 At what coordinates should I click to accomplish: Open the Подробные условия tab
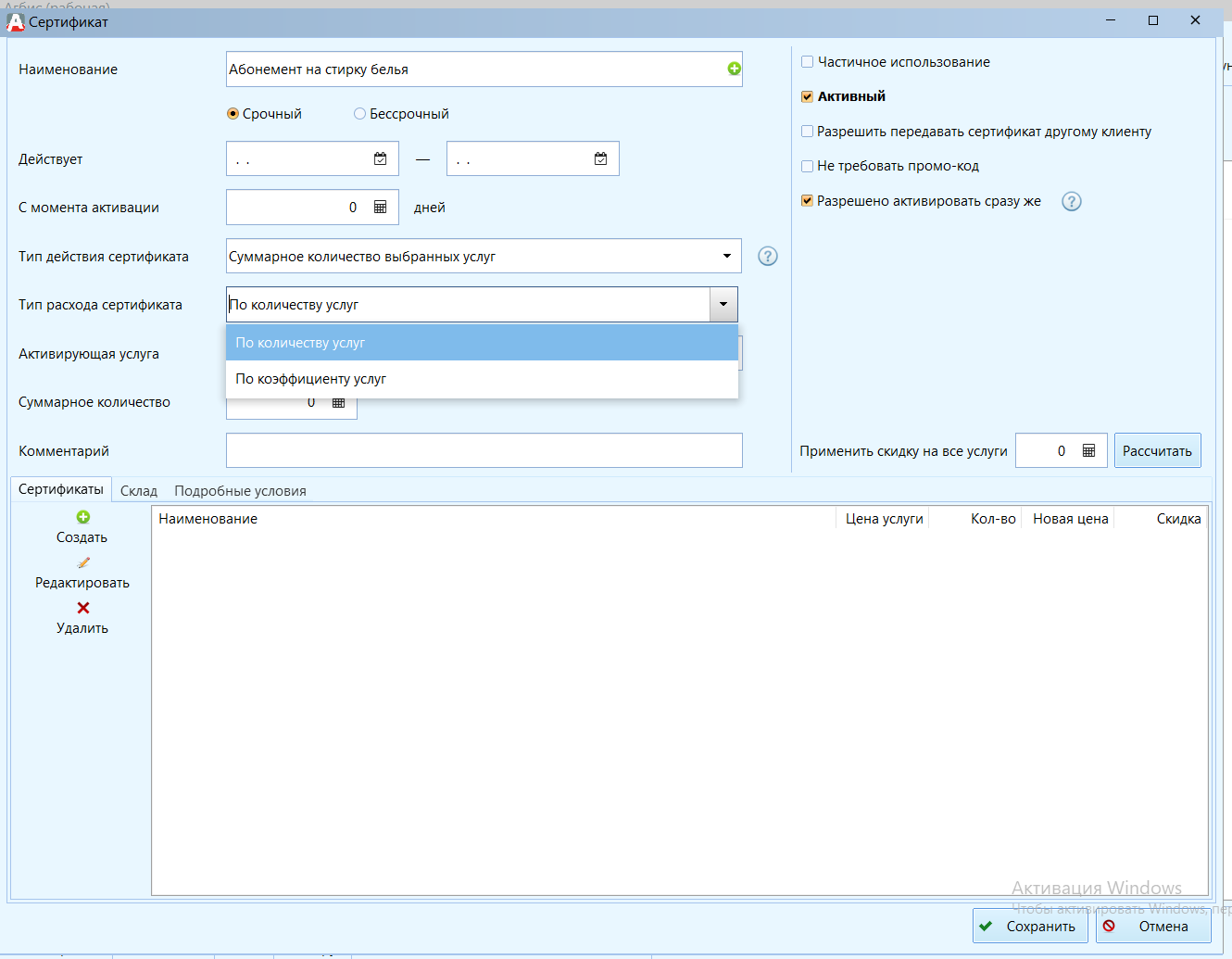point(240,491)
